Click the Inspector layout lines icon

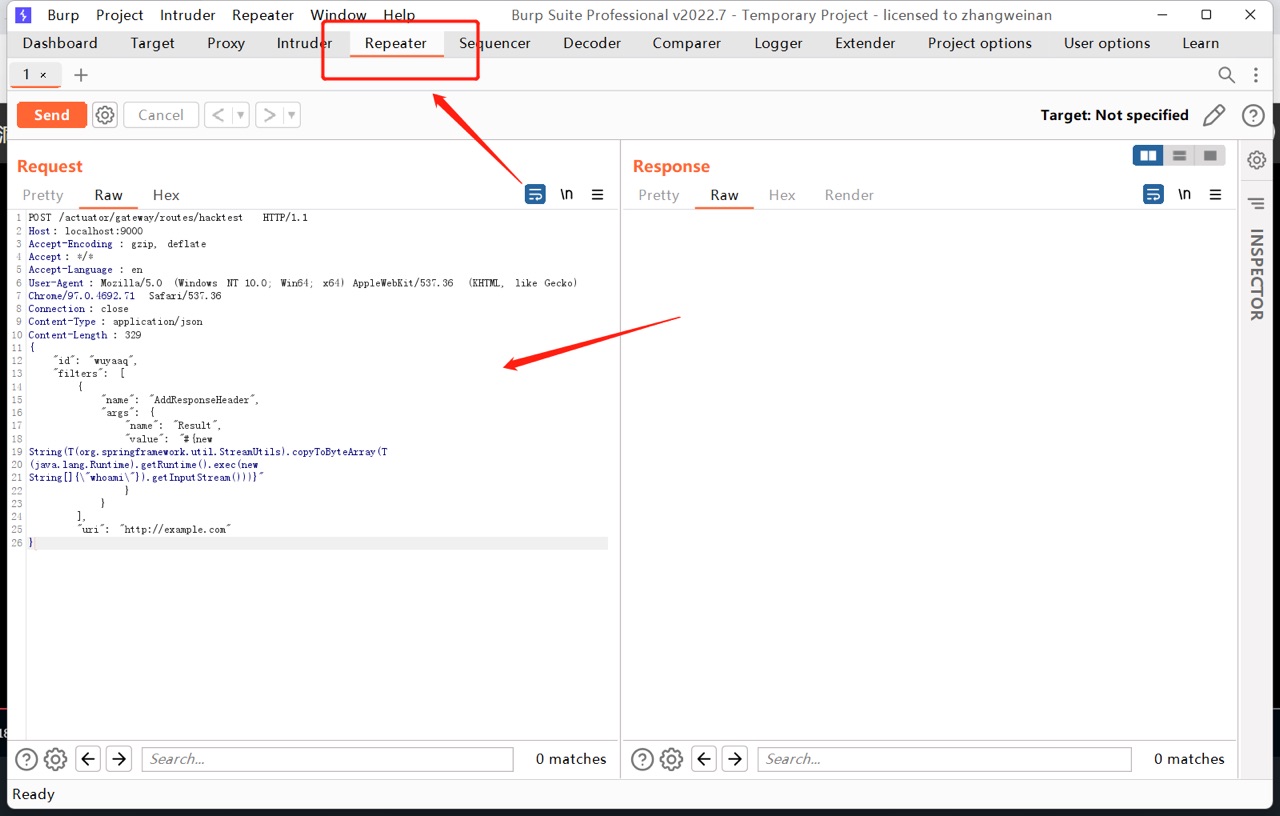[x=1257, y=204]
